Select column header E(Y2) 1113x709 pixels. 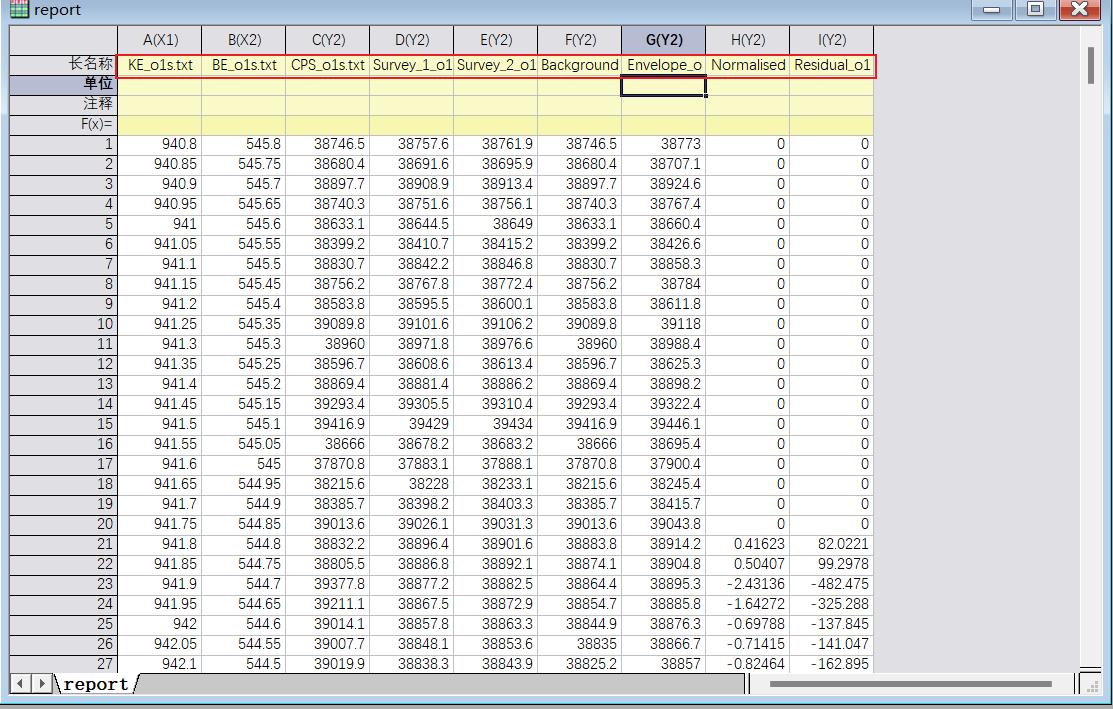coord(495,40)
